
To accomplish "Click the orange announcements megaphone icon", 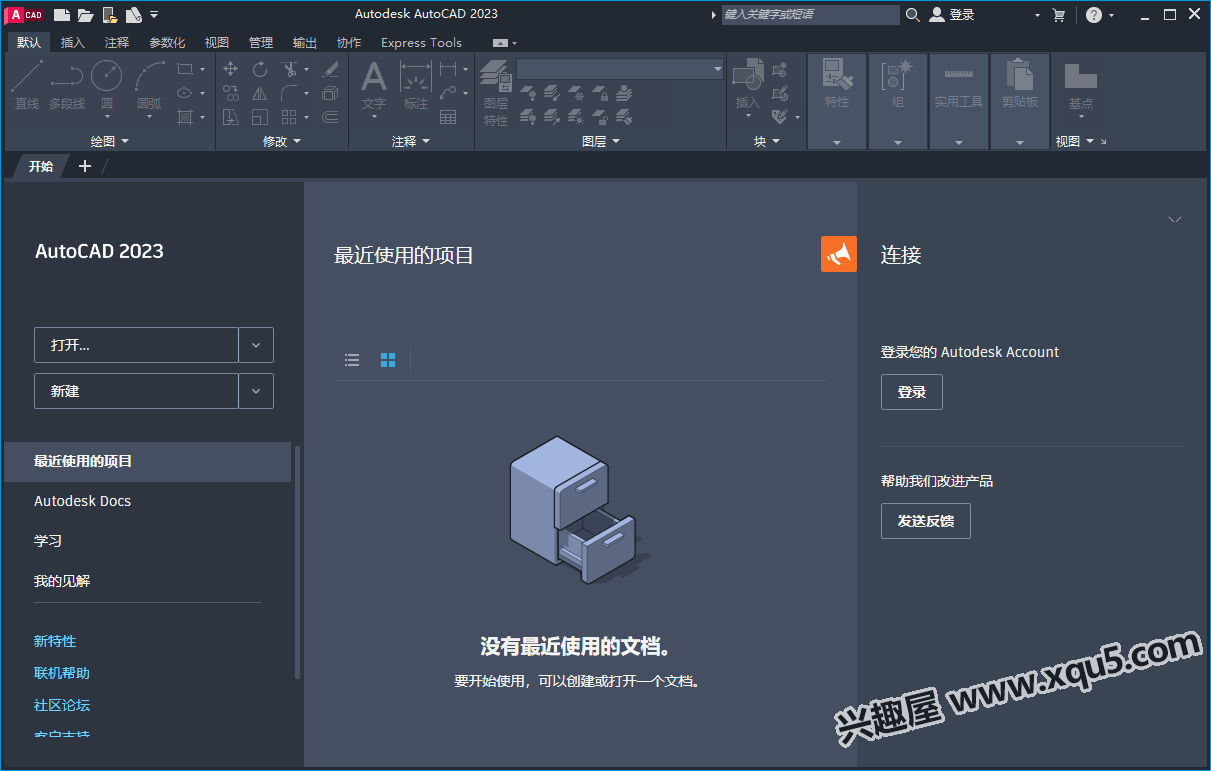I will 839,254.
